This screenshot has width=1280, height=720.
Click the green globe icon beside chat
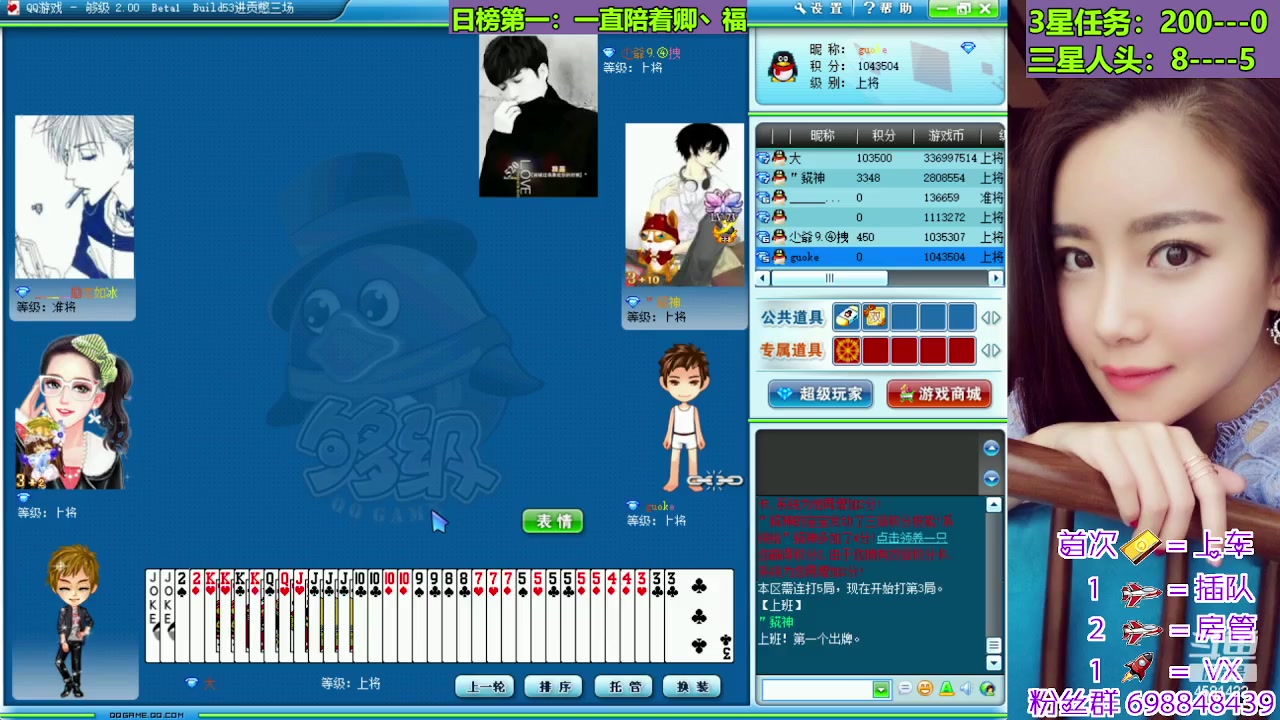point(988,689)
